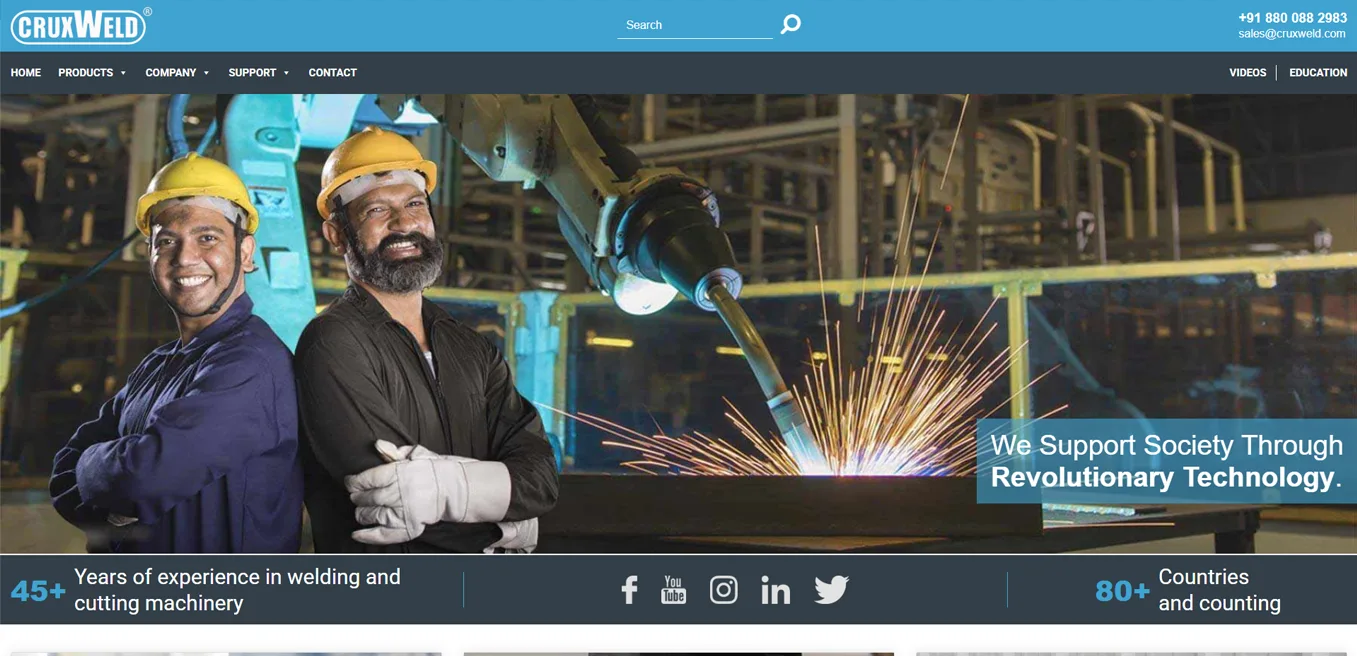
Task: Click the 80+ Countries and counting text
Action: click(x=1188, y=590)
